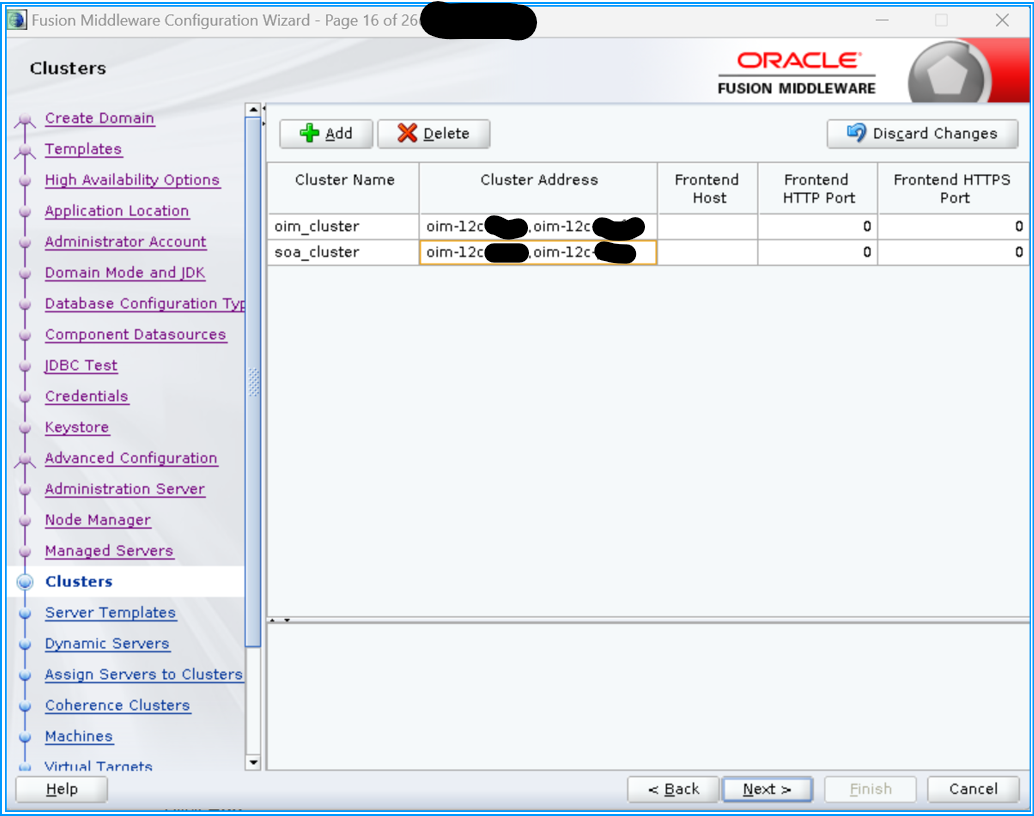Click the Cancel button

tap(973, 789)
